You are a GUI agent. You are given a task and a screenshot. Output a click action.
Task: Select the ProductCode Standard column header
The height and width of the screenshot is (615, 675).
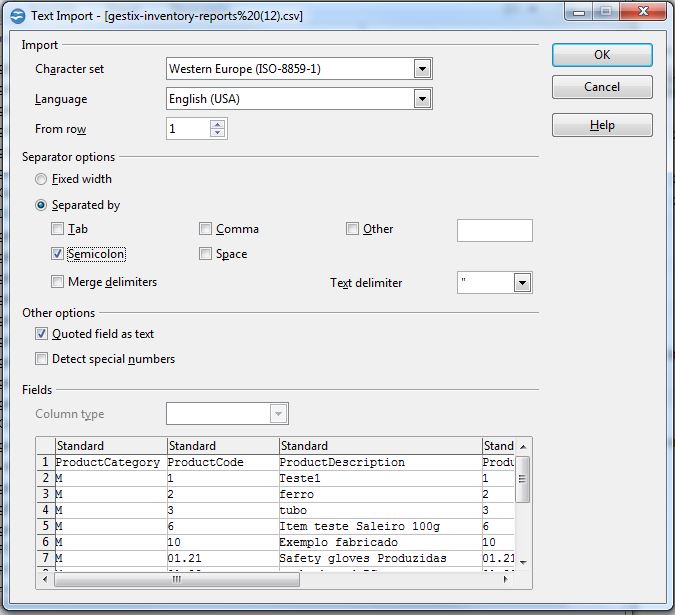click(x=223, y=446)
